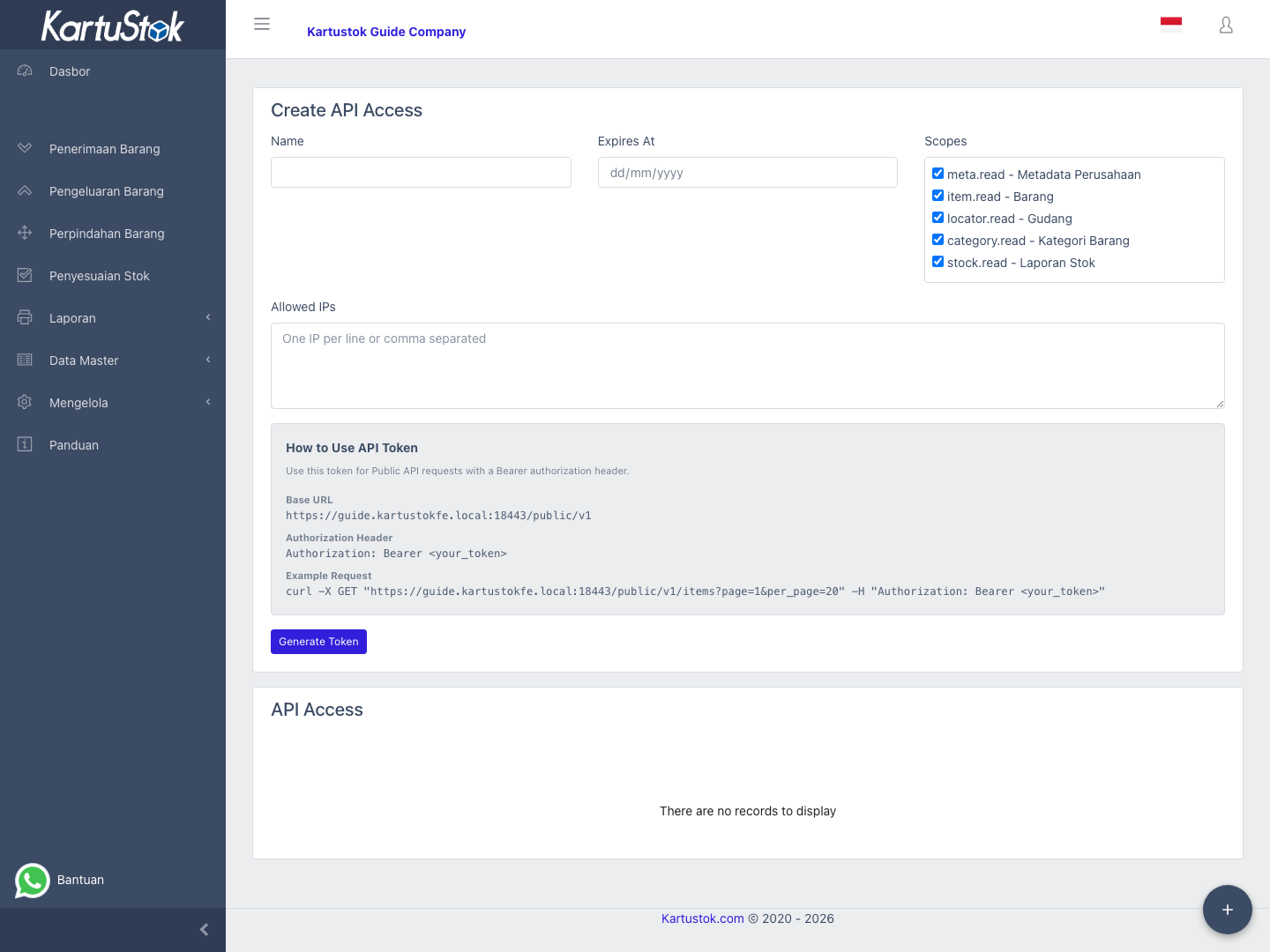Click the KartuStok logo
The width and height of the screenshot is (1270, 952).
pyautogui.click(x=113, y=26)
